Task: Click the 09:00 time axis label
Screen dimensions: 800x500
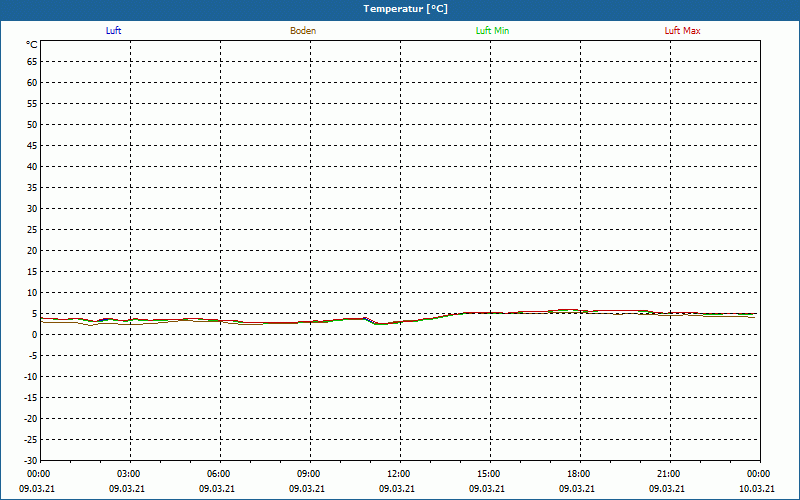Action: (308, 474)
